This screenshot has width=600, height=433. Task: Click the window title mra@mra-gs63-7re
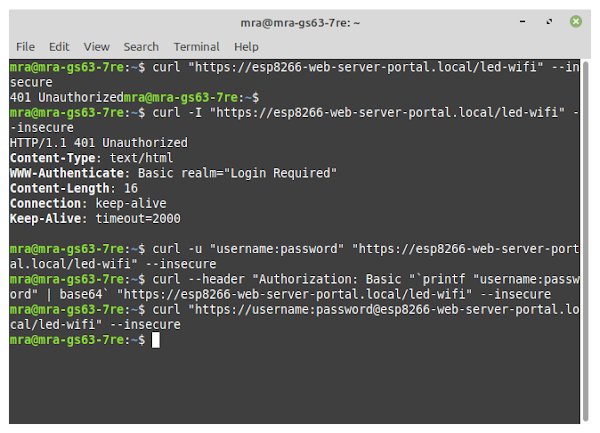(300, 23)
